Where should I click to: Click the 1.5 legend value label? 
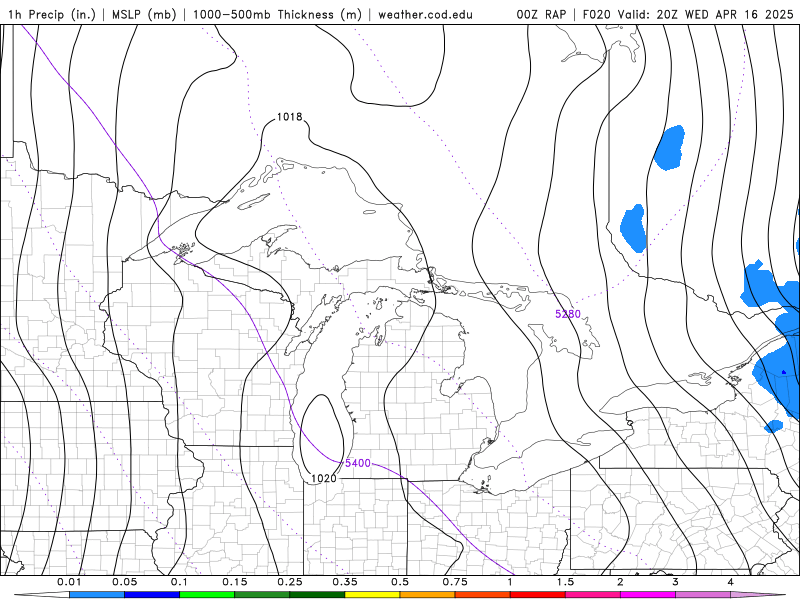pos(565,582)
